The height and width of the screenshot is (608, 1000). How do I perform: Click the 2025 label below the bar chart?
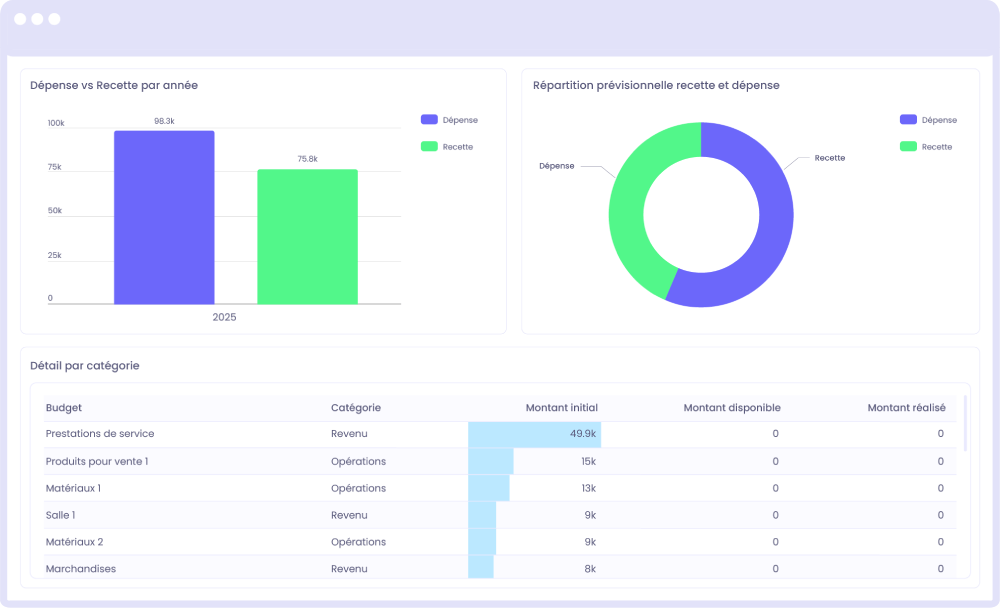224,316
